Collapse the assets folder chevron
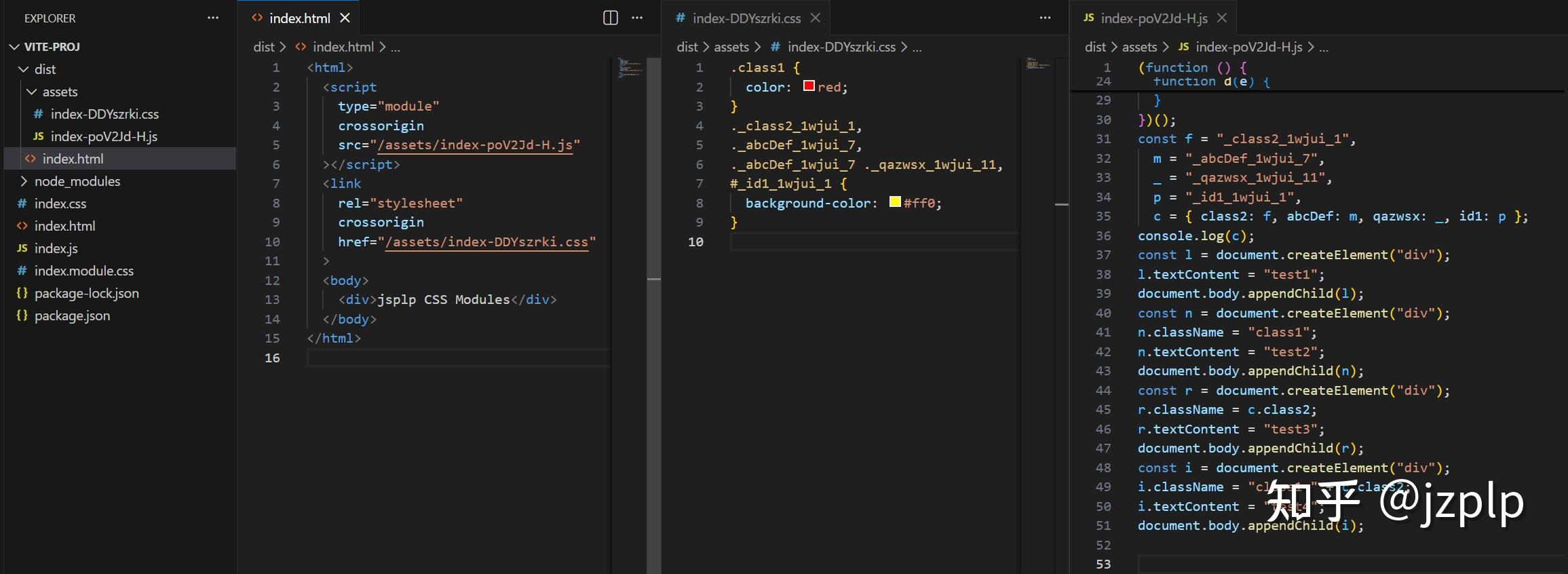 point(32,92)
